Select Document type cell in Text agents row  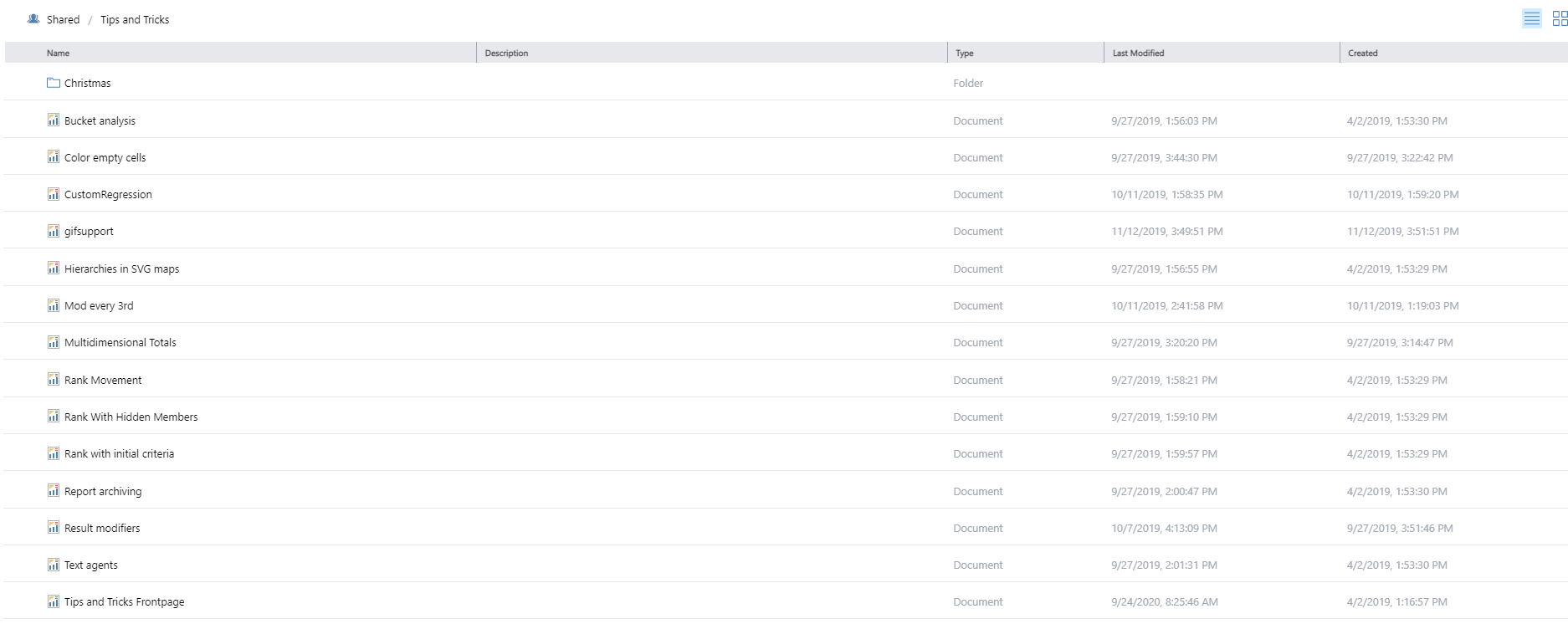pos(977,565)
